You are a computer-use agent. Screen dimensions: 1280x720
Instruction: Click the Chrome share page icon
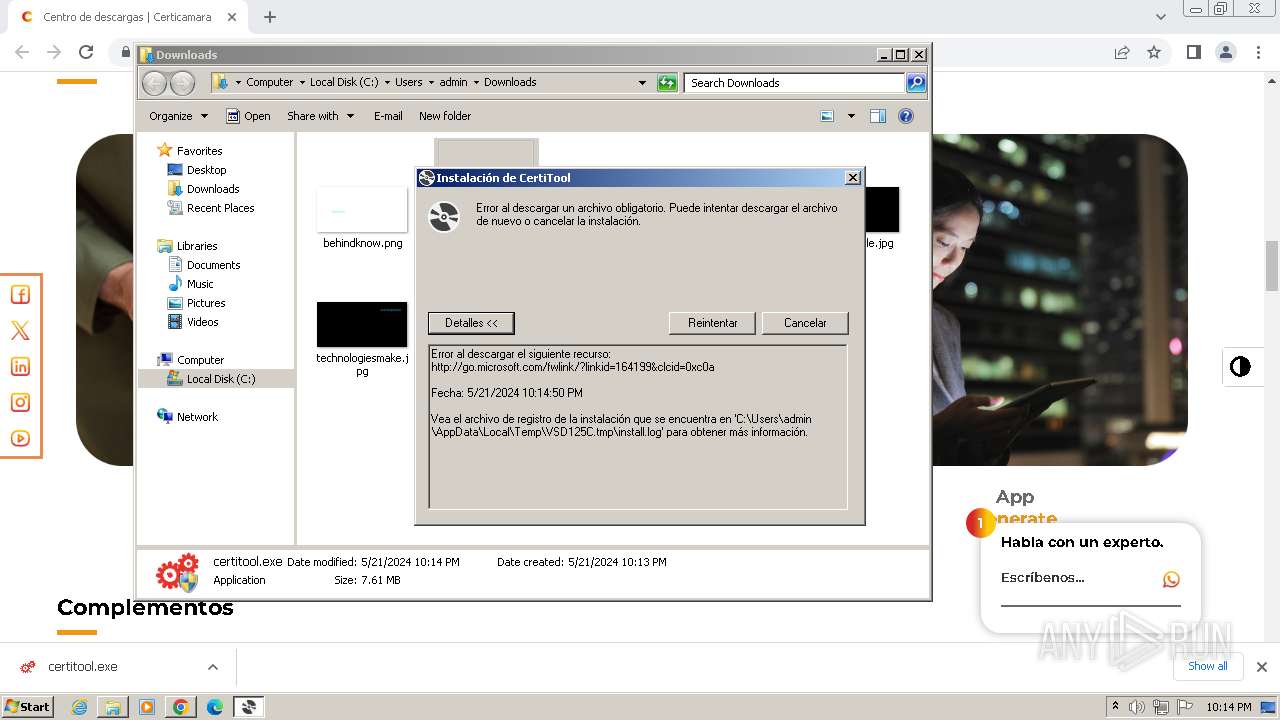coord(1122,52)
